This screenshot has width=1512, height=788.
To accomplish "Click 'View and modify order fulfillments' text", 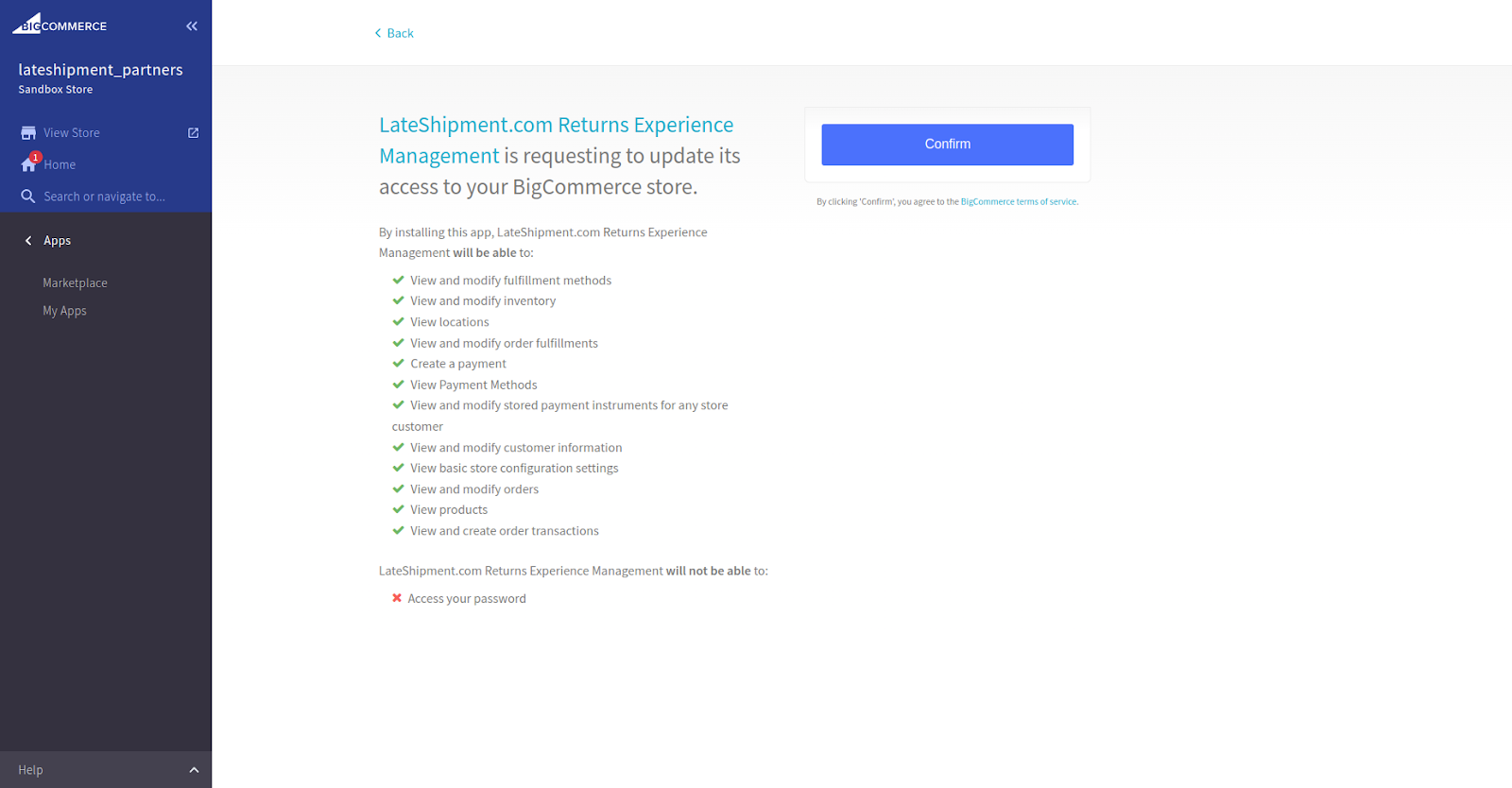I will pyautogui.click(x=504, y=343).
